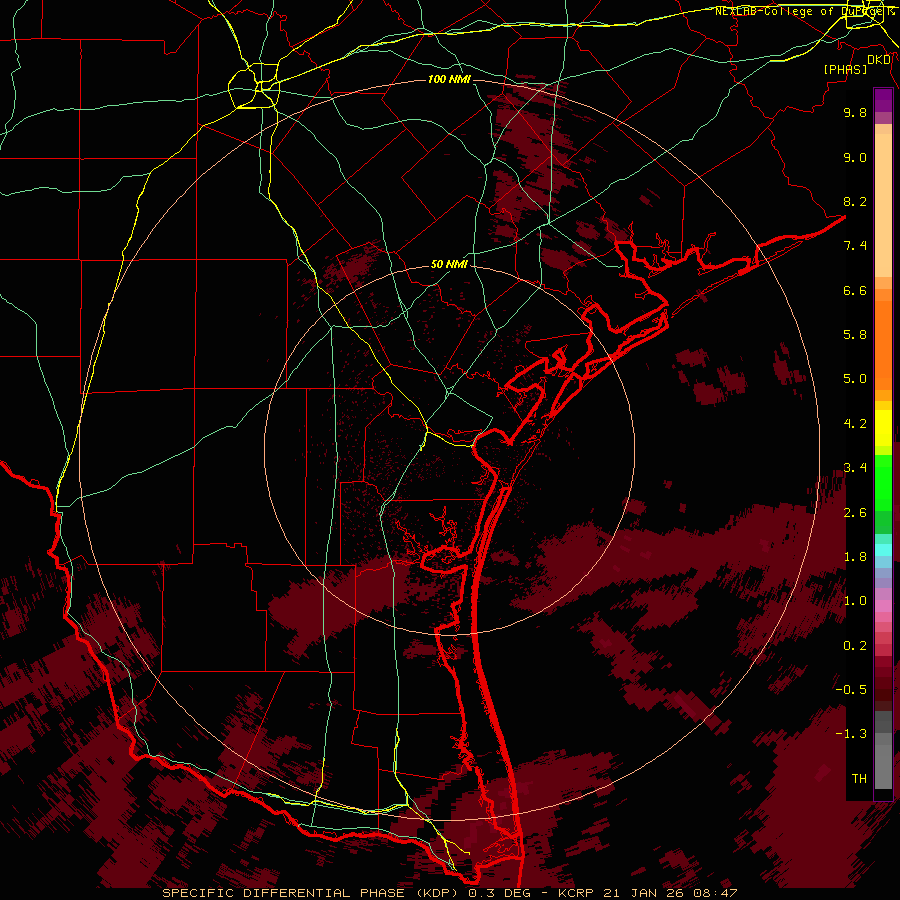Click the 8.2 scale value

pos(855,201)
